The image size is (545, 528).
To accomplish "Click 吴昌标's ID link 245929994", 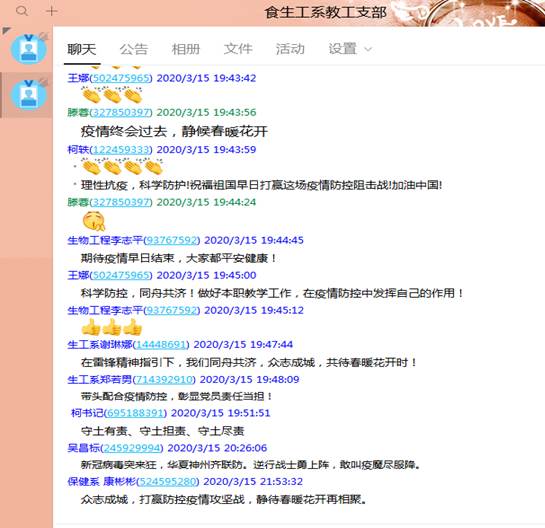I will tap(132, 448).
